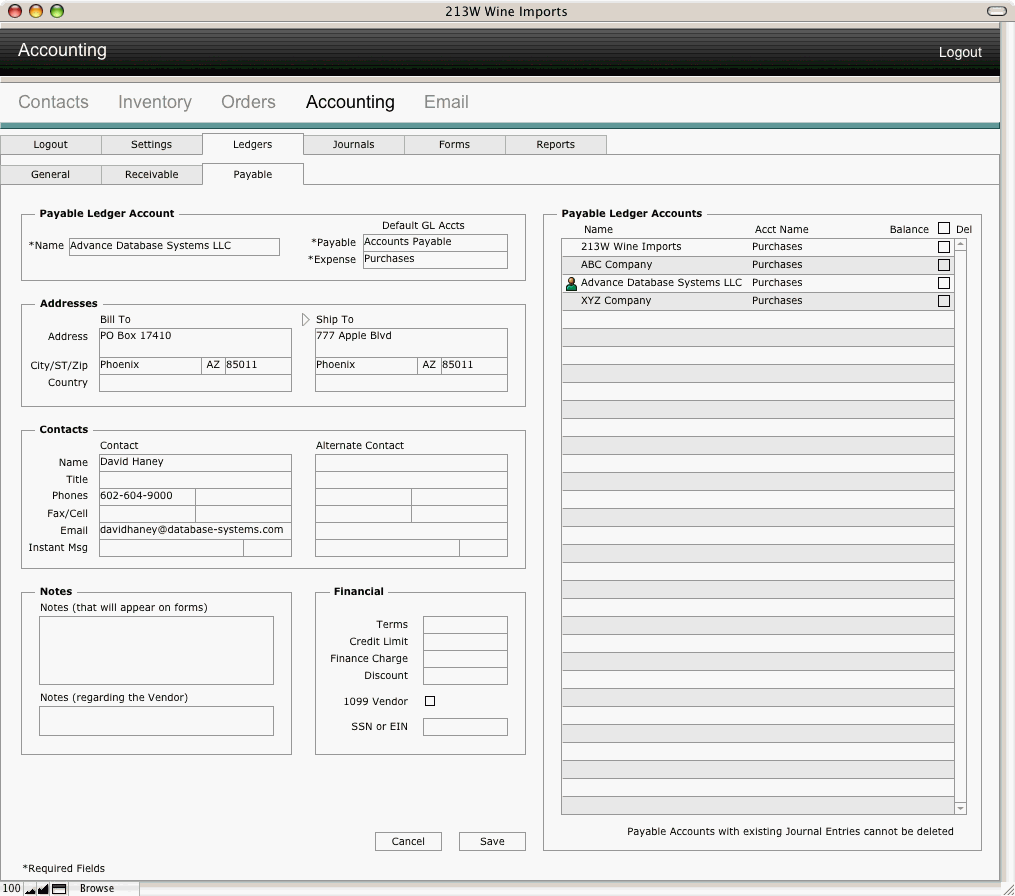Toggle the status area window icon
The width and height of the screenshot is (1015, 896).
click(x=59, y=889)
